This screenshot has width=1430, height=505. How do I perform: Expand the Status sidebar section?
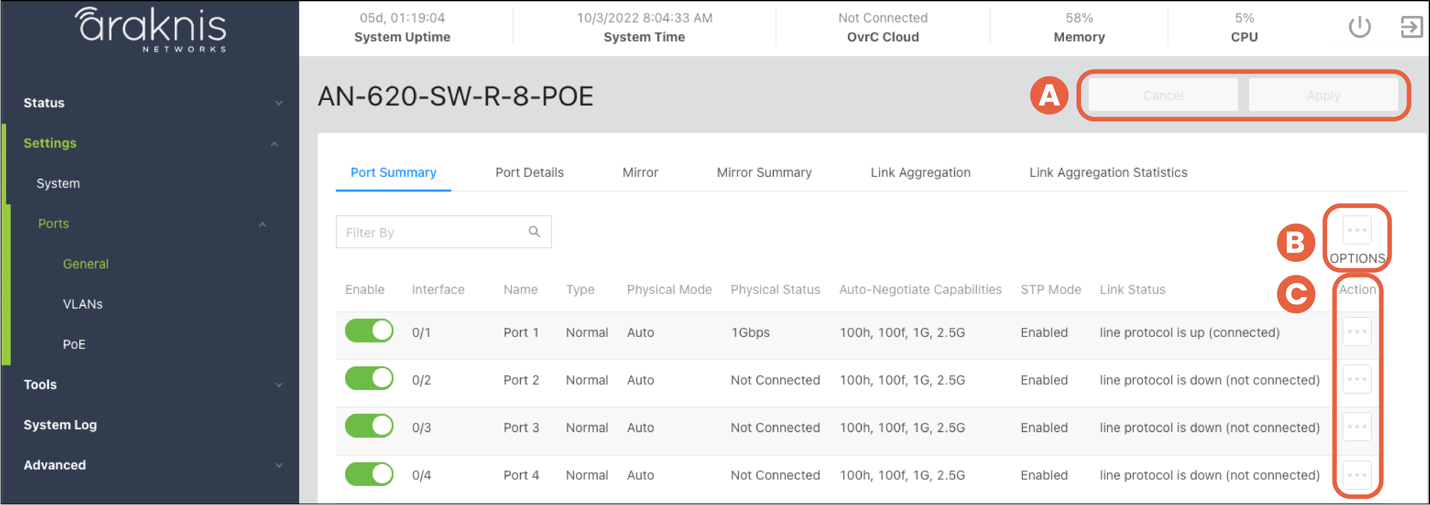coord(150,103)
